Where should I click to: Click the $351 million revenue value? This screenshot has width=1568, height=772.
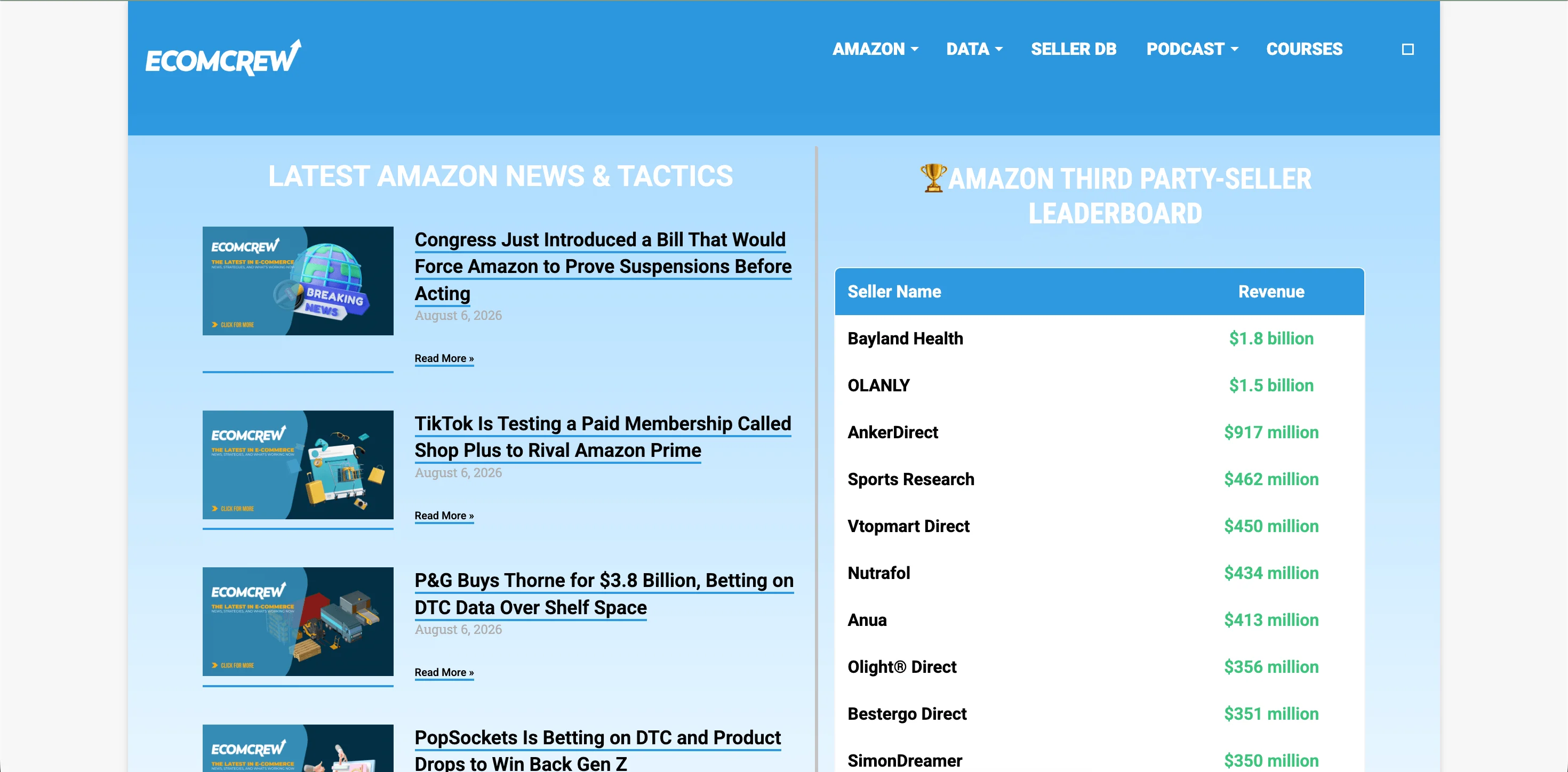click(x=1271, y=713)
